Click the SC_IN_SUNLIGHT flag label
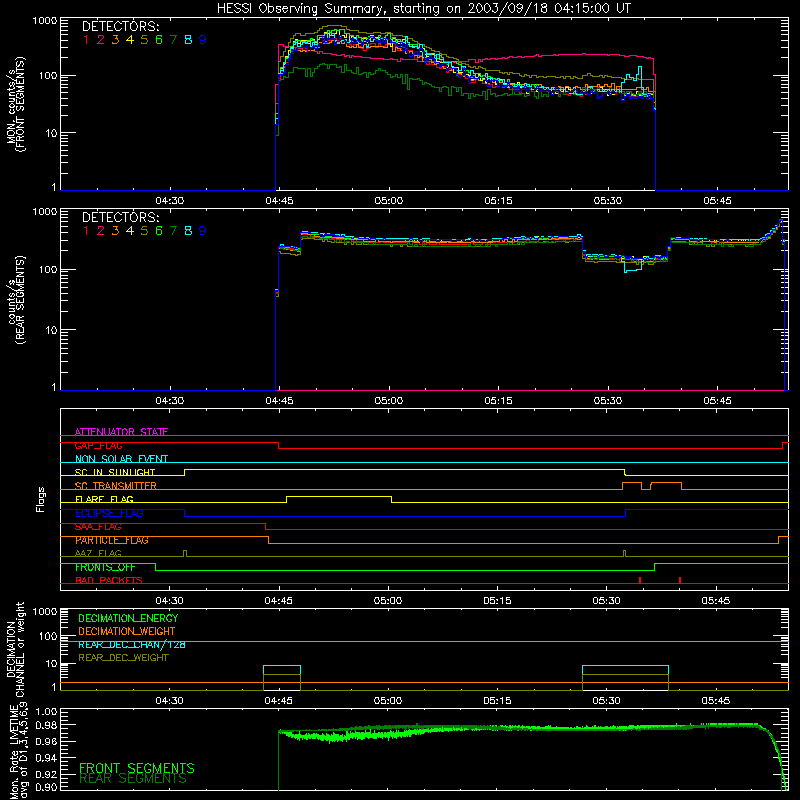Screen dimensions: 800x800 [115, 472]
